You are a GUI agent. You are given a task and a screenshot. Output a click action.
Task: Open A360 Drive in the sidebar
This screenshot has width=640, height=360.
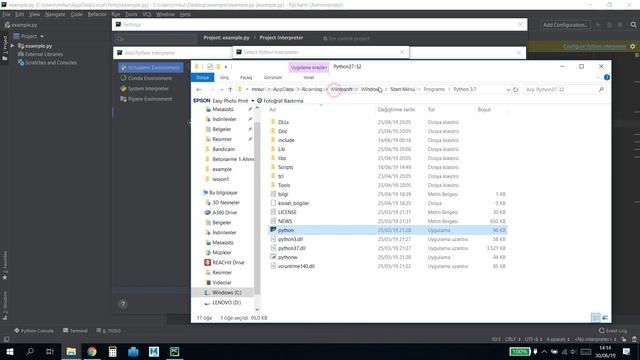pyautogui.click(x=220, y=213)
